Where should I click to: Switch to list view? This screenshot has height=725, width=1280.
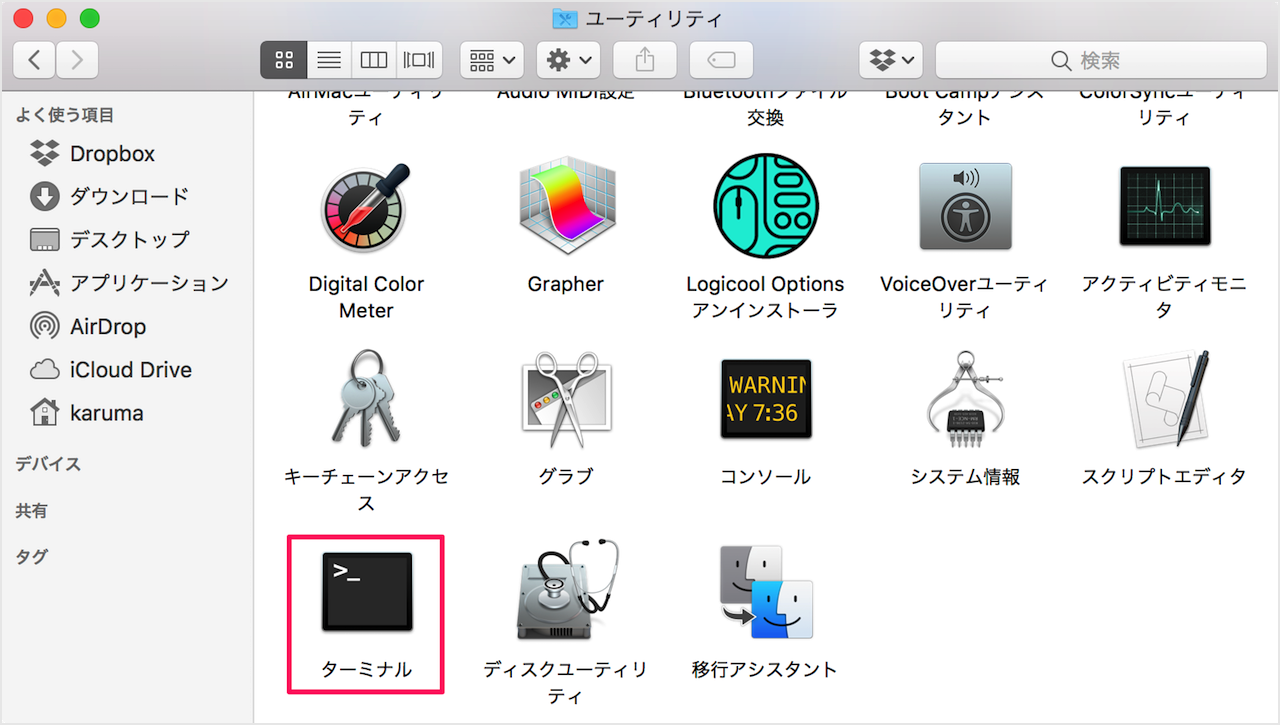(329, 60)
